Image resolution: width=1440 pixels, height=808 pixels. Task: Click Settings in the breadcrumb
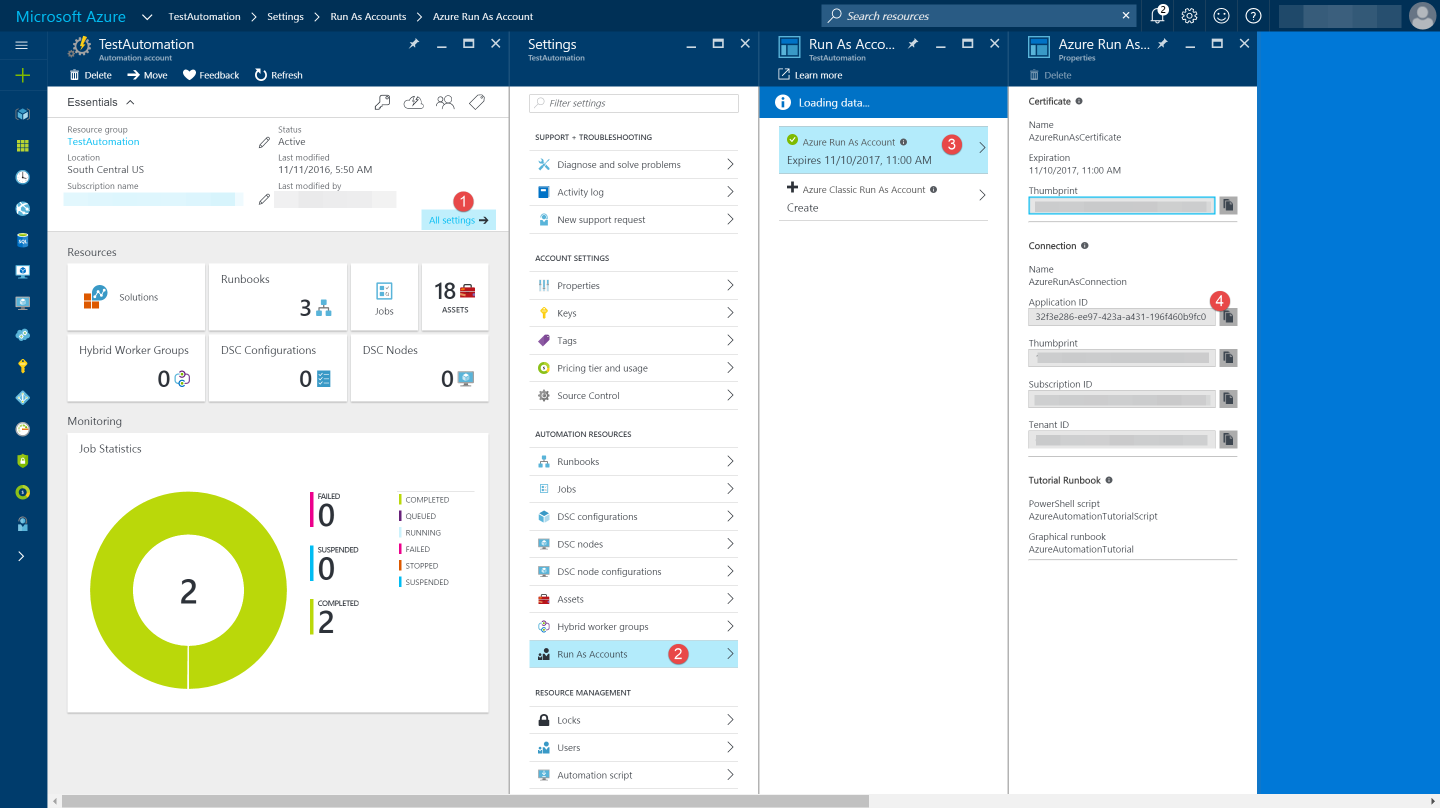[286, 16]
